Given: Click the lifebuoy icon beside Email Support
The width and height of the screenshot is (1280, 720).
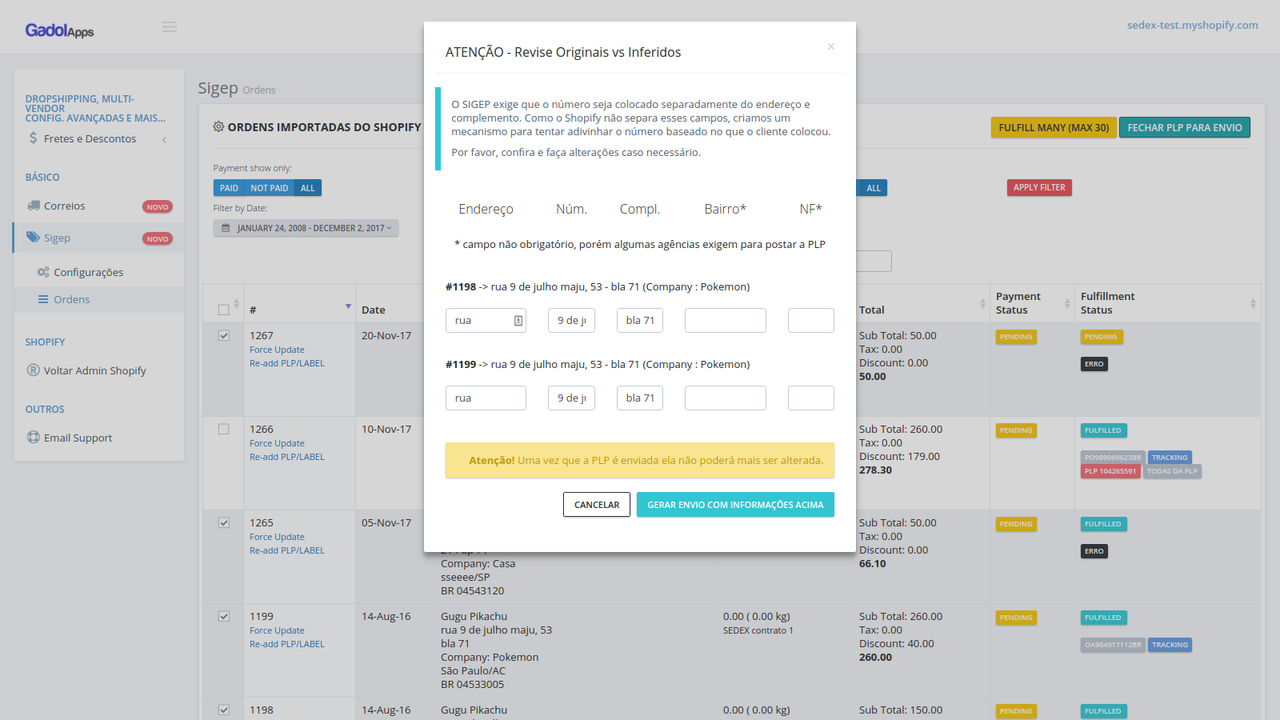Looking at the screenshot, I should click(x=34, y=438).
